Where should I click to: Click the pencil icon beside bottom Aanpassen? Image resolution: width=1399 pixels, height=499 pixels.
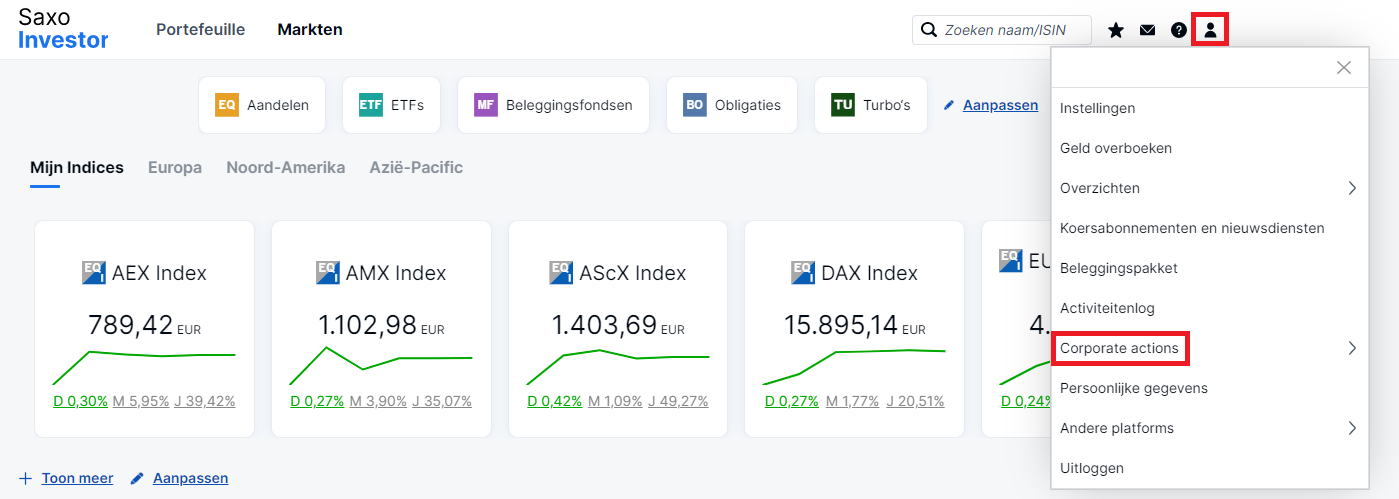click(138, 478)
